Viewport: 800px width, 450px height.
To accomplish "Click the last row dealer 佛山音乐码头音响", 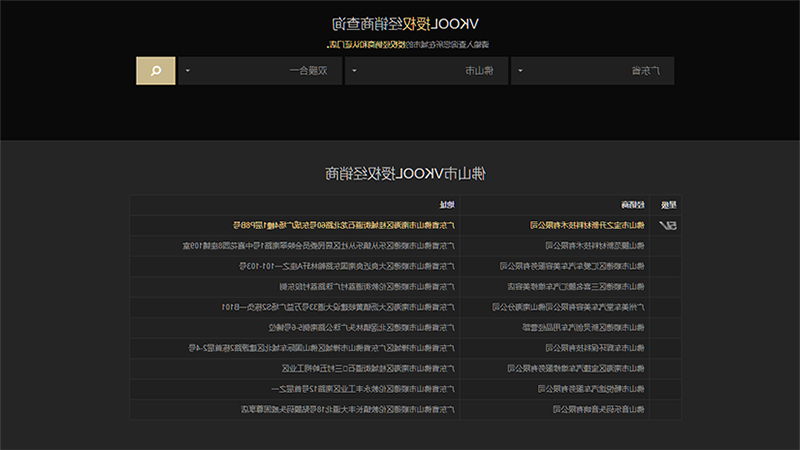I will click(598, 409).
